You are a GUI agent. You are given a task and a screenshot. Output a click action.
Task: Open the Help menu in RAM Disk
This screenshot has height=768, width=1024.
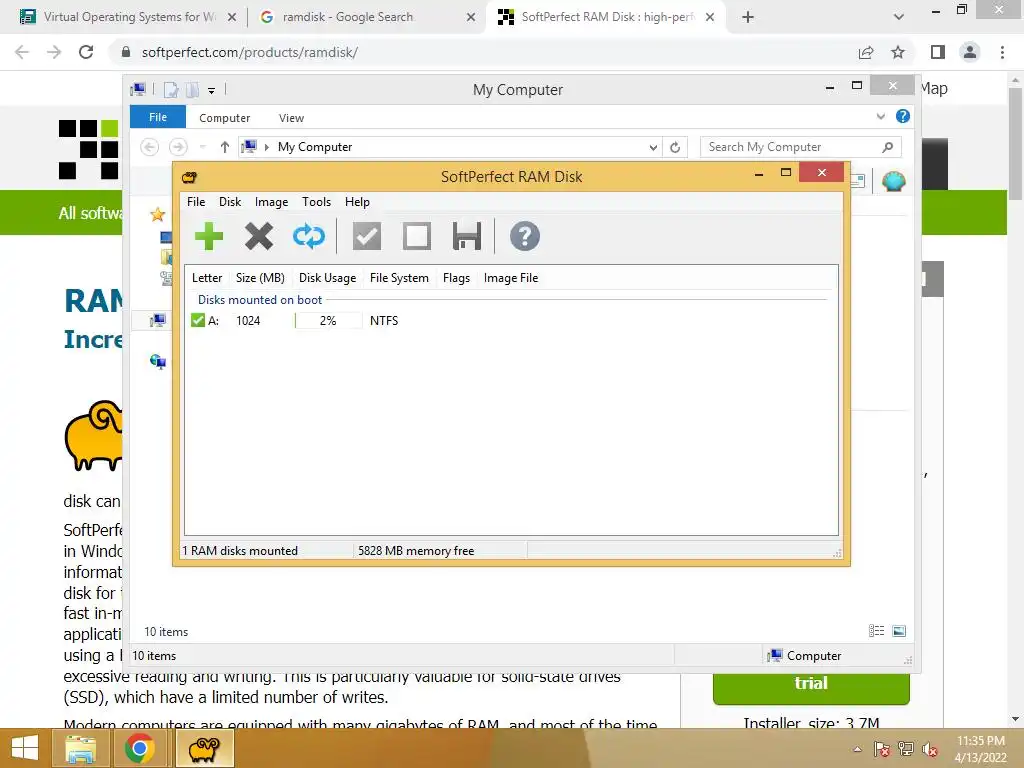[x=357, y=202]
